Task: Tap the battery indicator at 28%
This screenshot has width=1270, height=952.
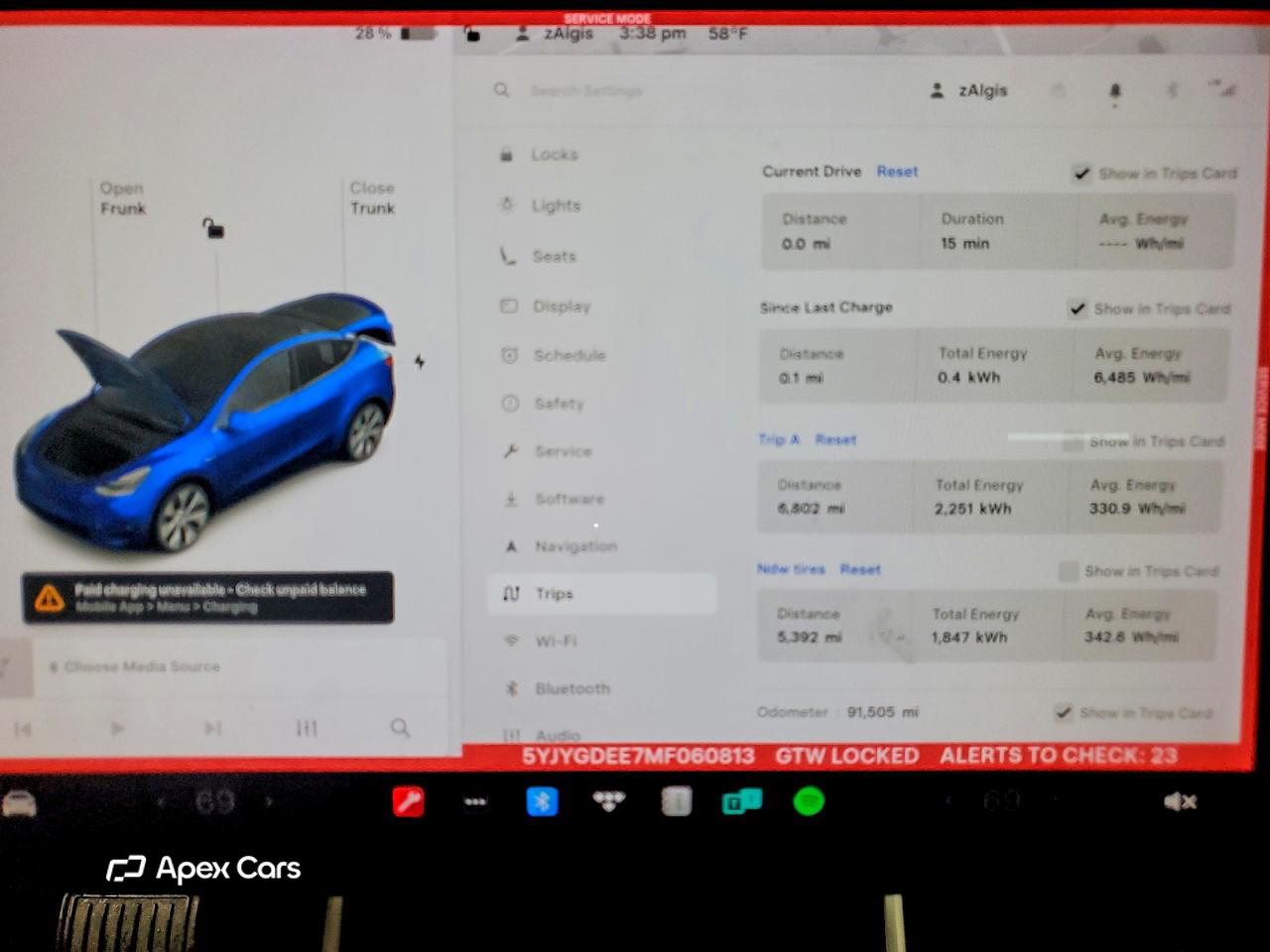Action: point(397,33)
